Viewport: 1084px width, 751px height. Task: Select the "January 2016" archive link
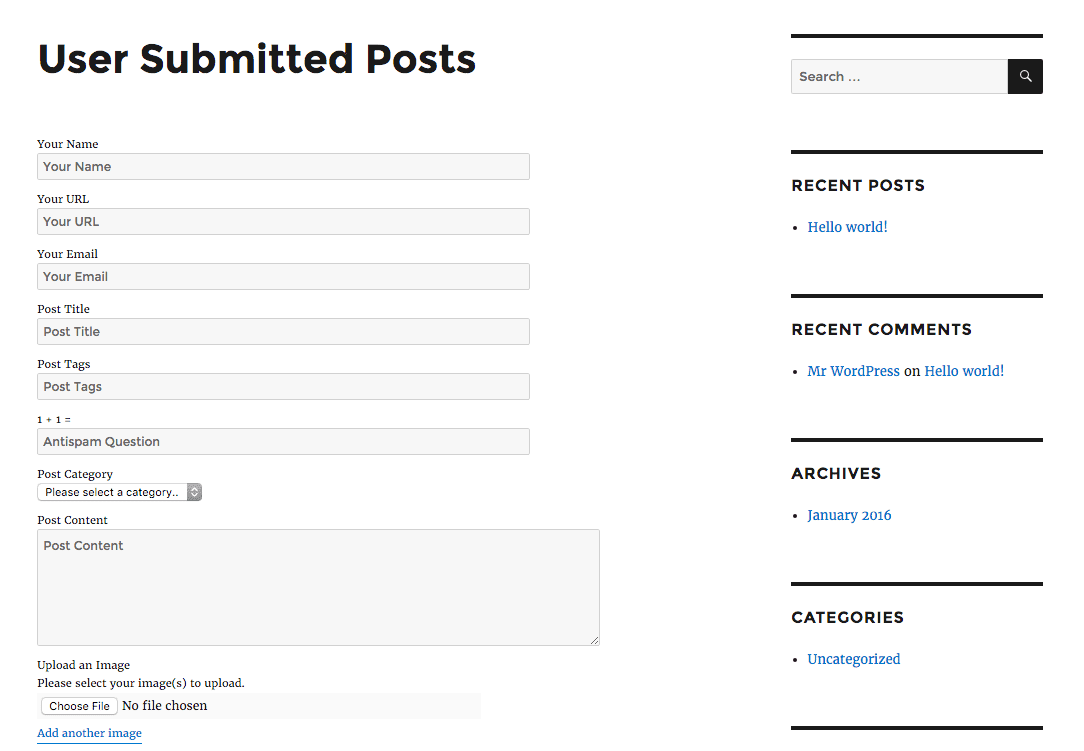click(x=849, y=515)
